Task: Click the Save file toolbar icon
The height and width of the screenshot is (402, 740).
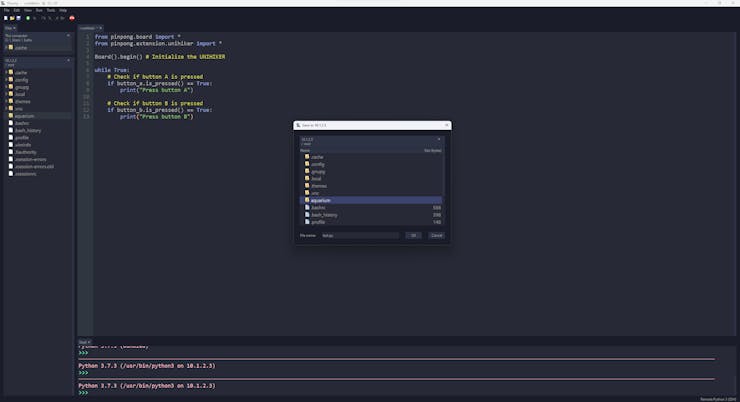Action: coord(18,18)
